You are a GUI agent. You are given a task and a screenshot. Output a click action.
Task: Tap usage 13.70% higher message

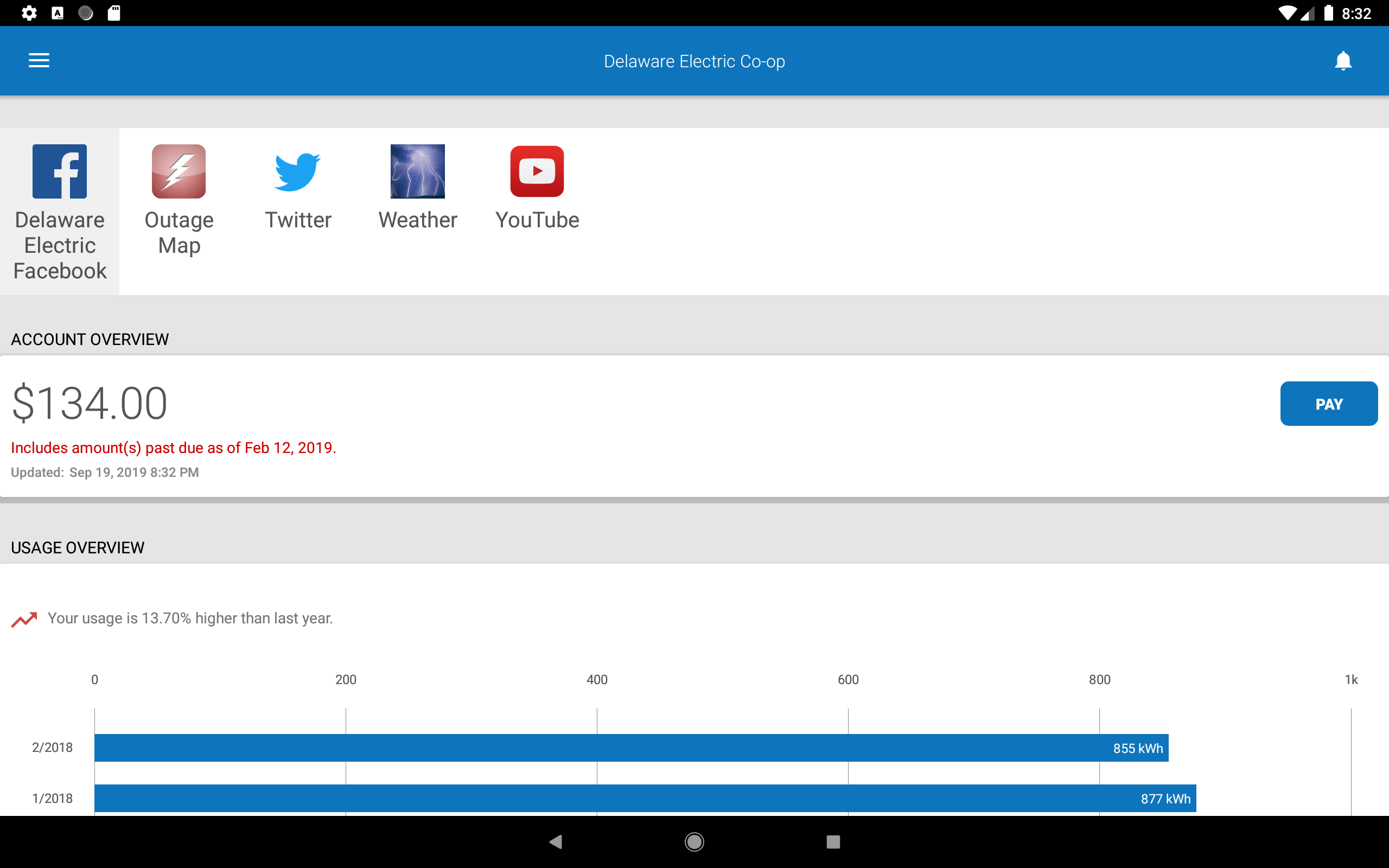[x=190, y=618]
